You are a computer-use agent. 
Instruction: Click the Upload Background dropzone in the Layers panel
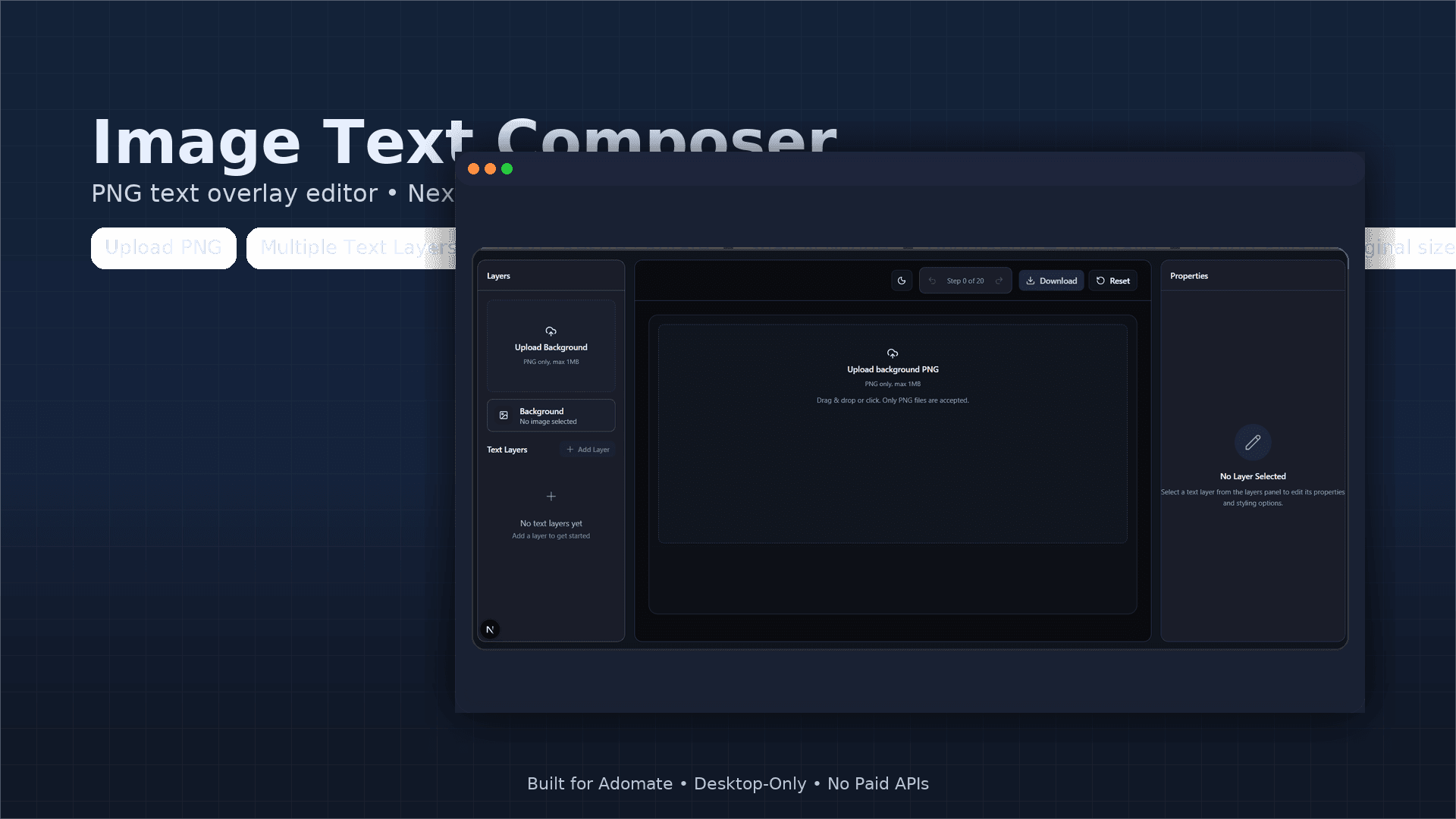(x=551, y=347)
